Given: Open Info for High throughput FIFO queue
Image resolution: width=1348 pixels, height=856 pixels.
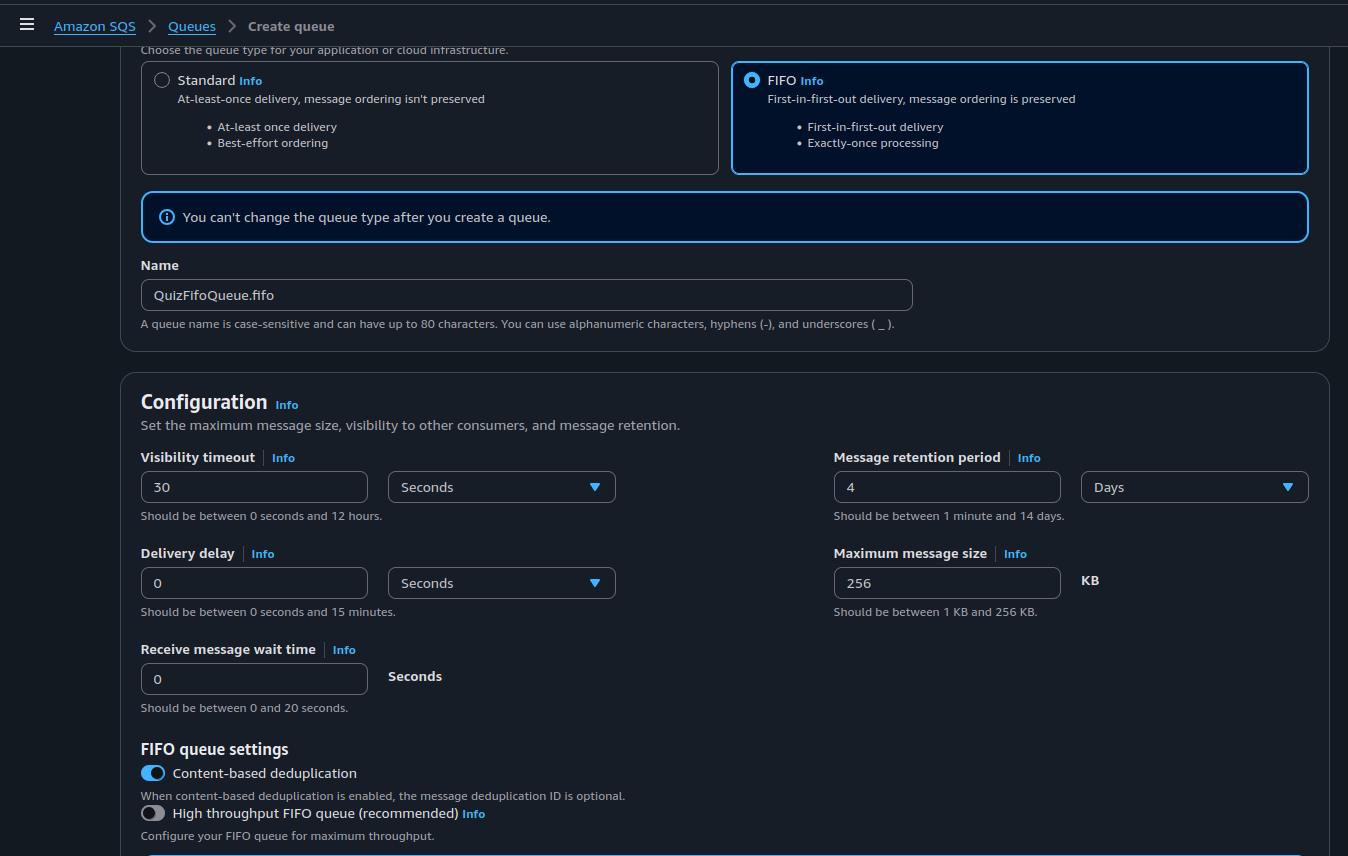Looking at the screenshot, I should pyautogui.click(x=473, y=814).
